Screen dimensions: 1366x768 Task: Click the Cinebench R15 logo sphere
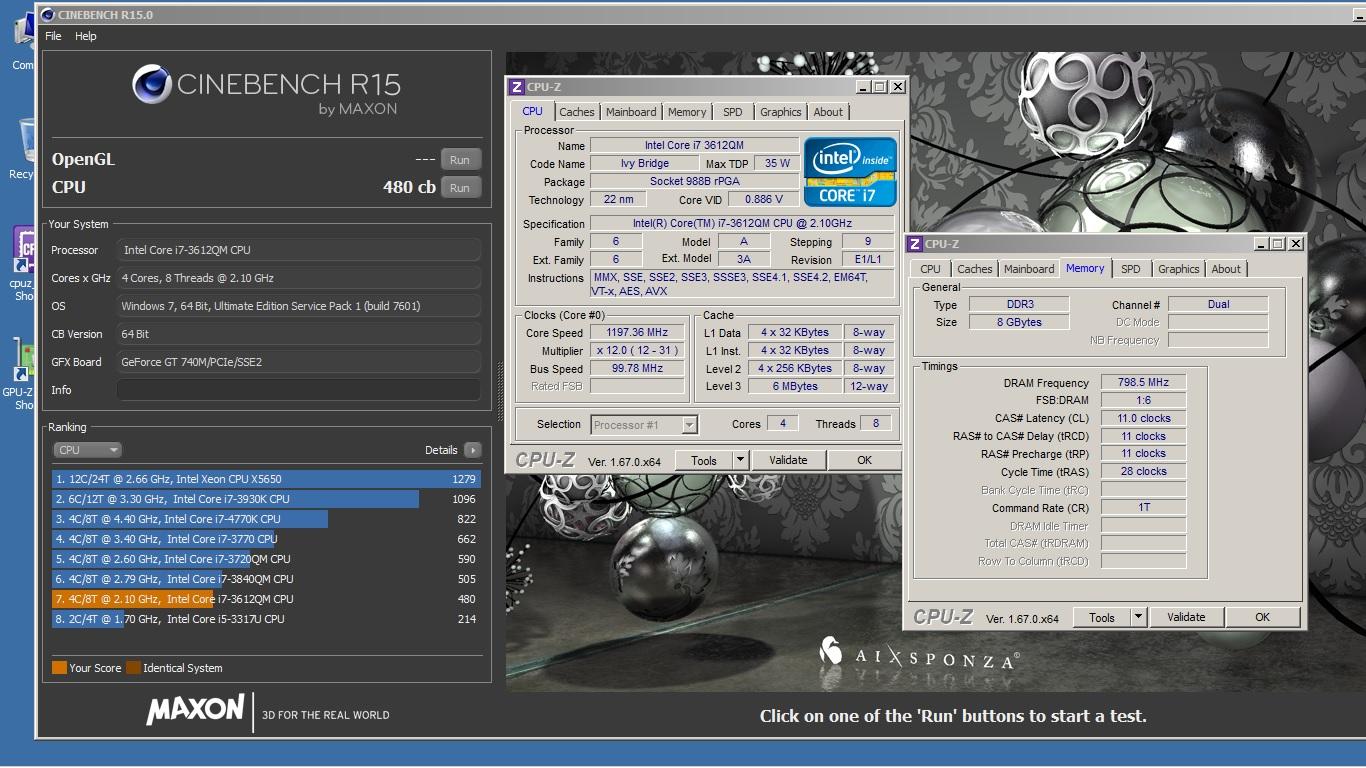[152, 85]
